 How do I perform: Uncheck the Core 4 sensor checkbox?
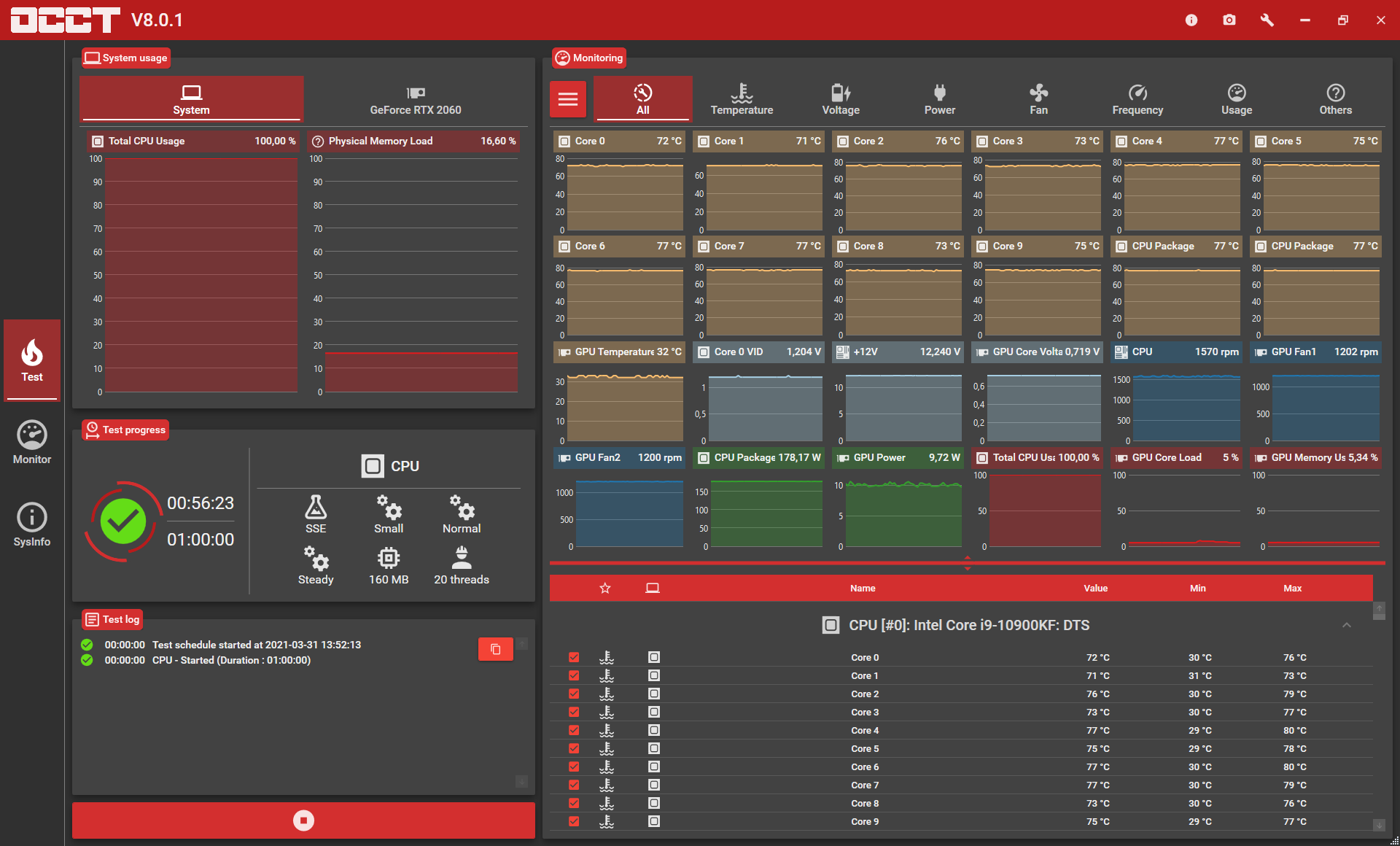pos(574,730)
